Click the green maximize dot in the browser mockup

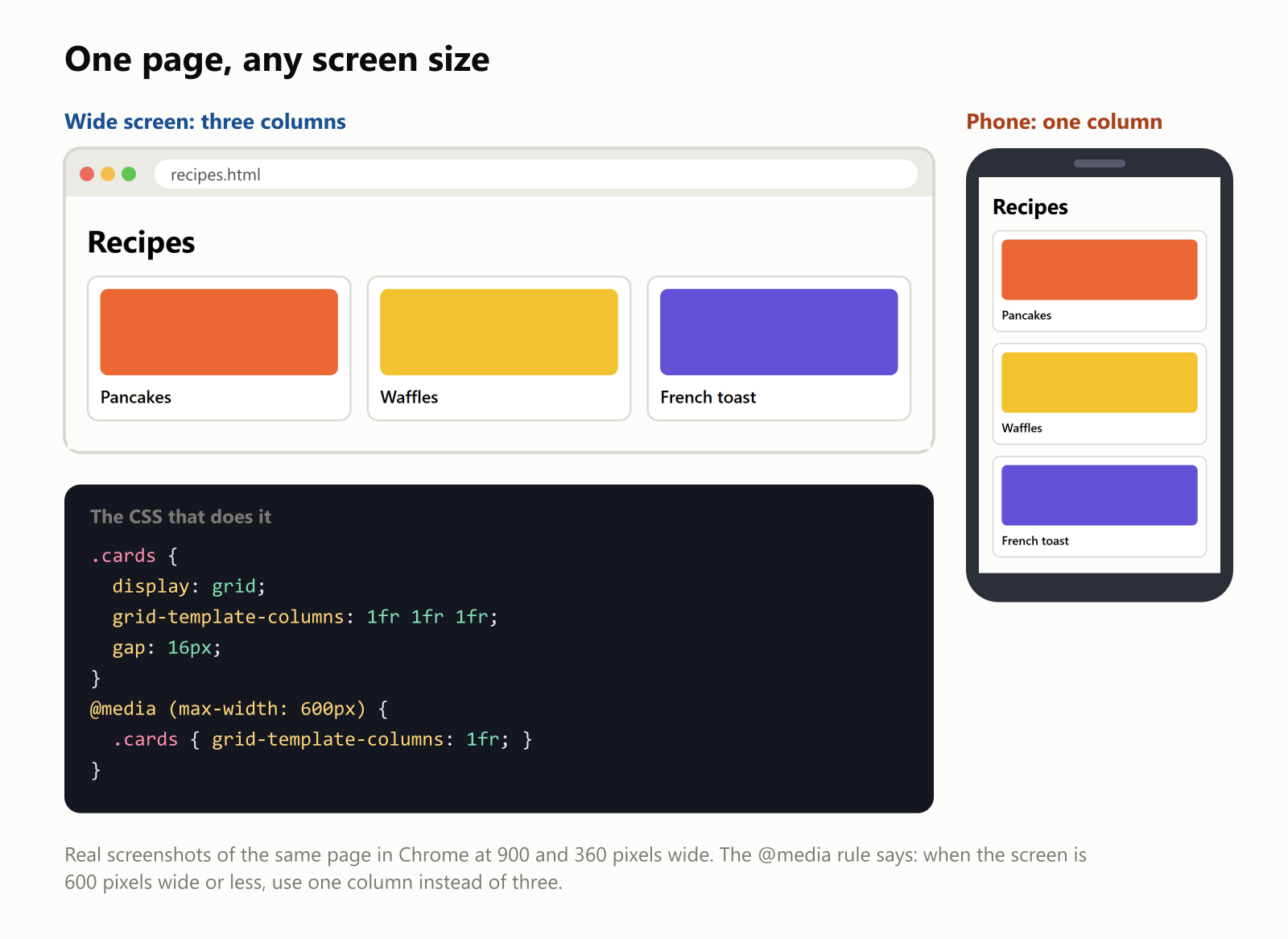129,174
